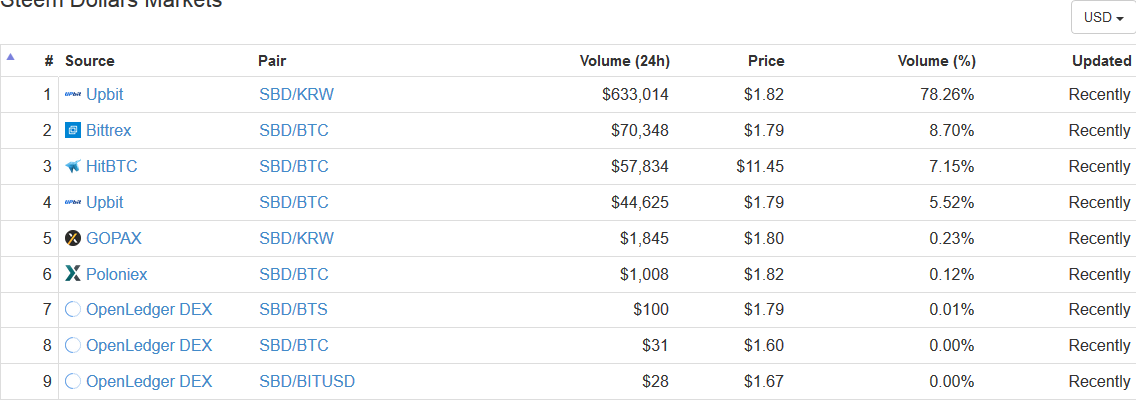This screenshot has height=400, width=1136.
Task: Click OpenLedger DEX icon beside SBD/BITUSD row
Action: (72, 382)
